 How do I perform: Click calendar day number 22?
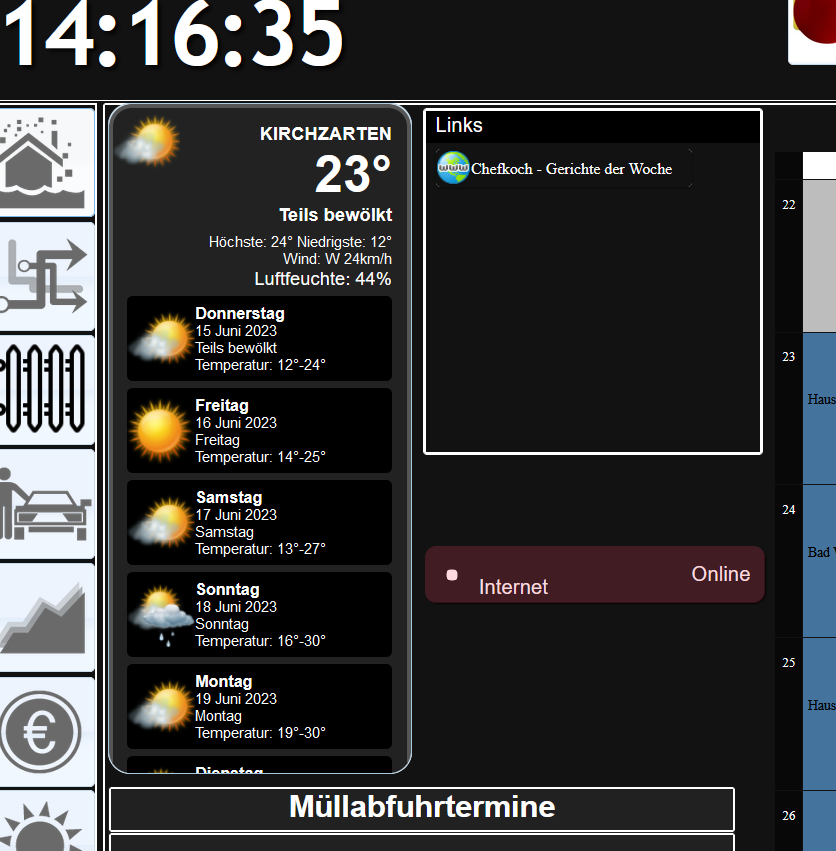pos(789,205)
